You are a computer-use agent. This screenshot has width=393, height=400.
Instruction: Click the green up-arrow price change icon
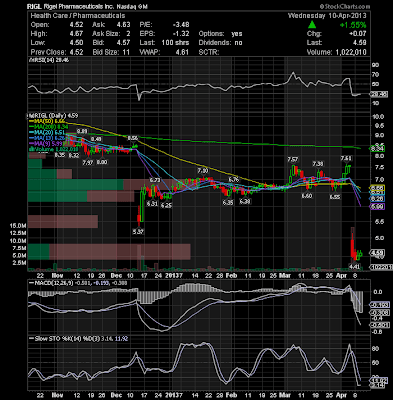(x=312, y=24)
